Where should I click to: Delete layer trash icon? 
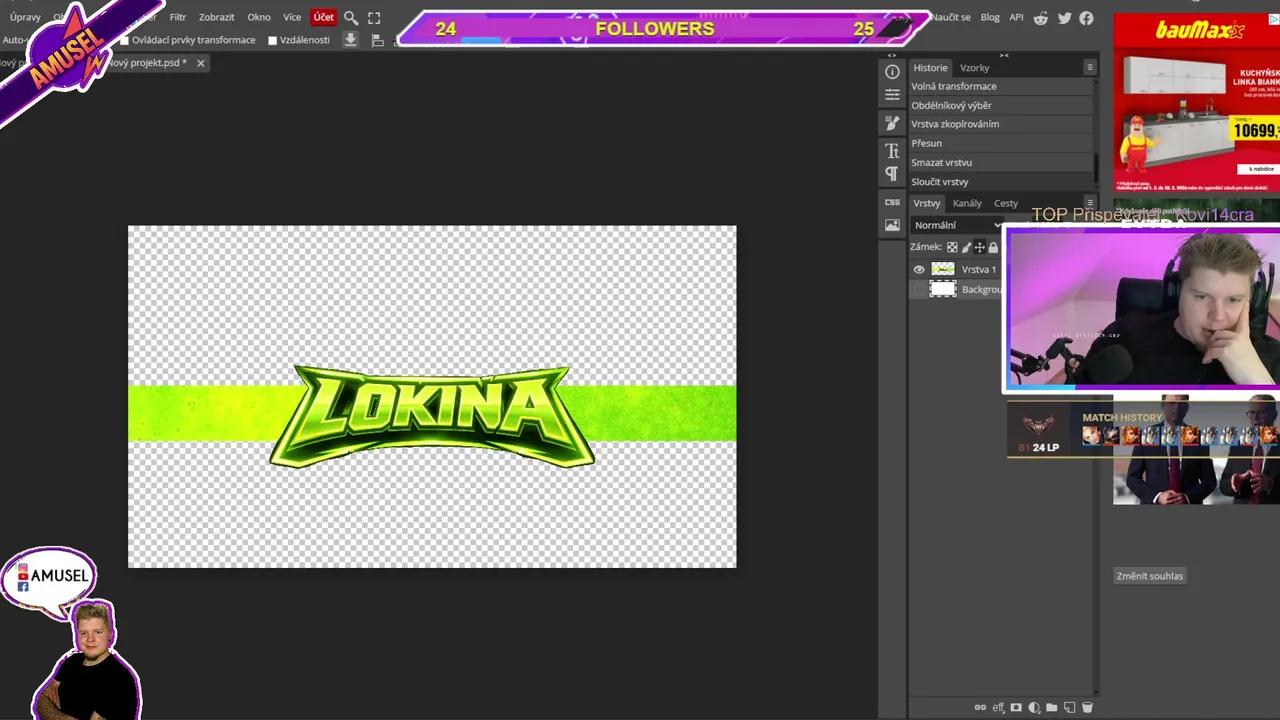pos(1087,708)
